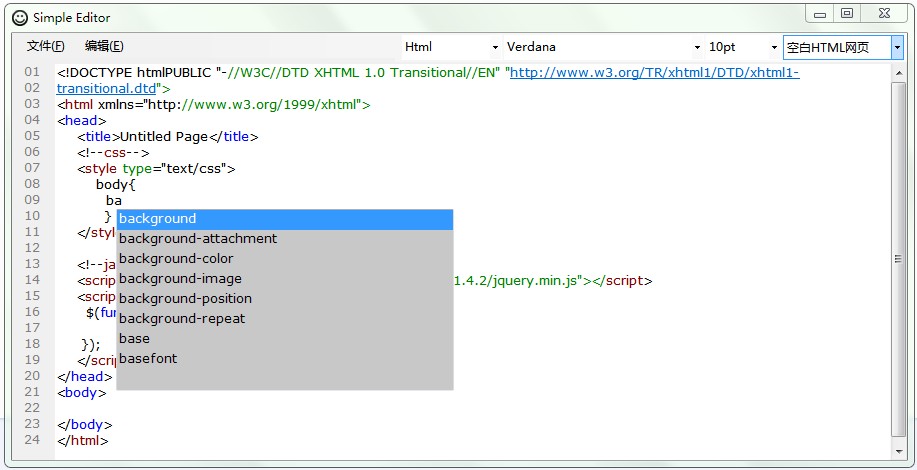This screenshot has height=470, width=917.
Task: Select 'basefont' suggestion
Action: tap(285, 358)
